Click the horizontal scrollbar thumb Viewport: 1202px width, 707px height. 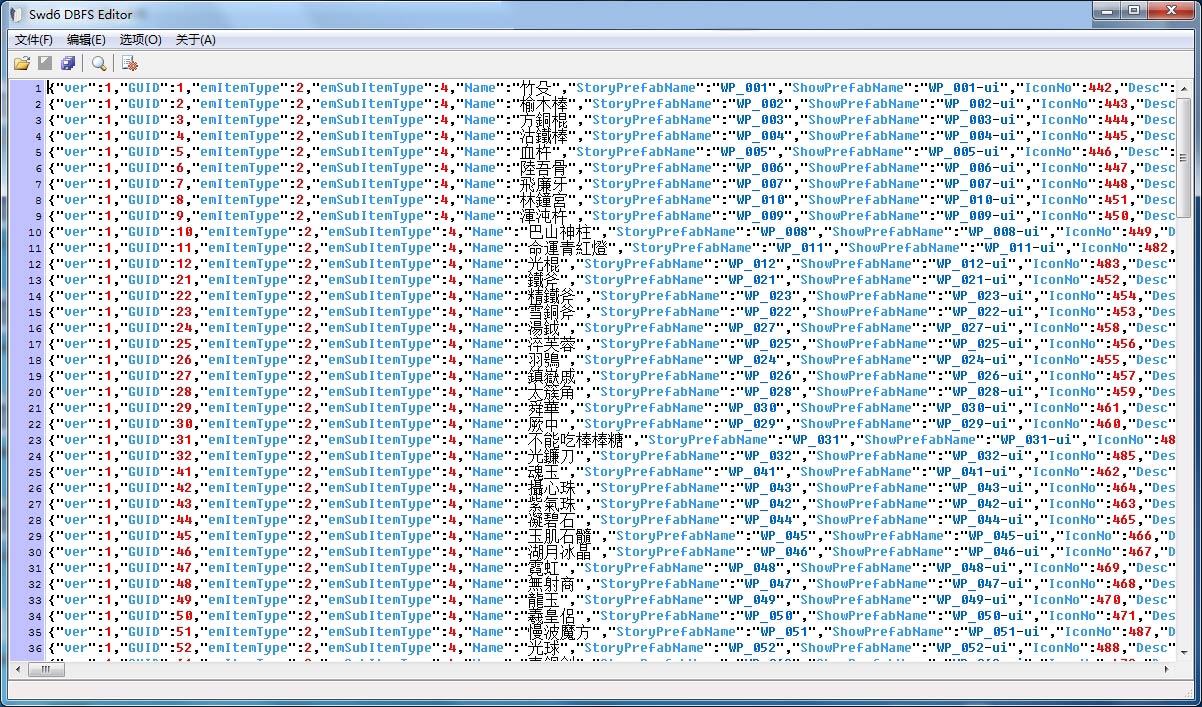pos(45,670)
